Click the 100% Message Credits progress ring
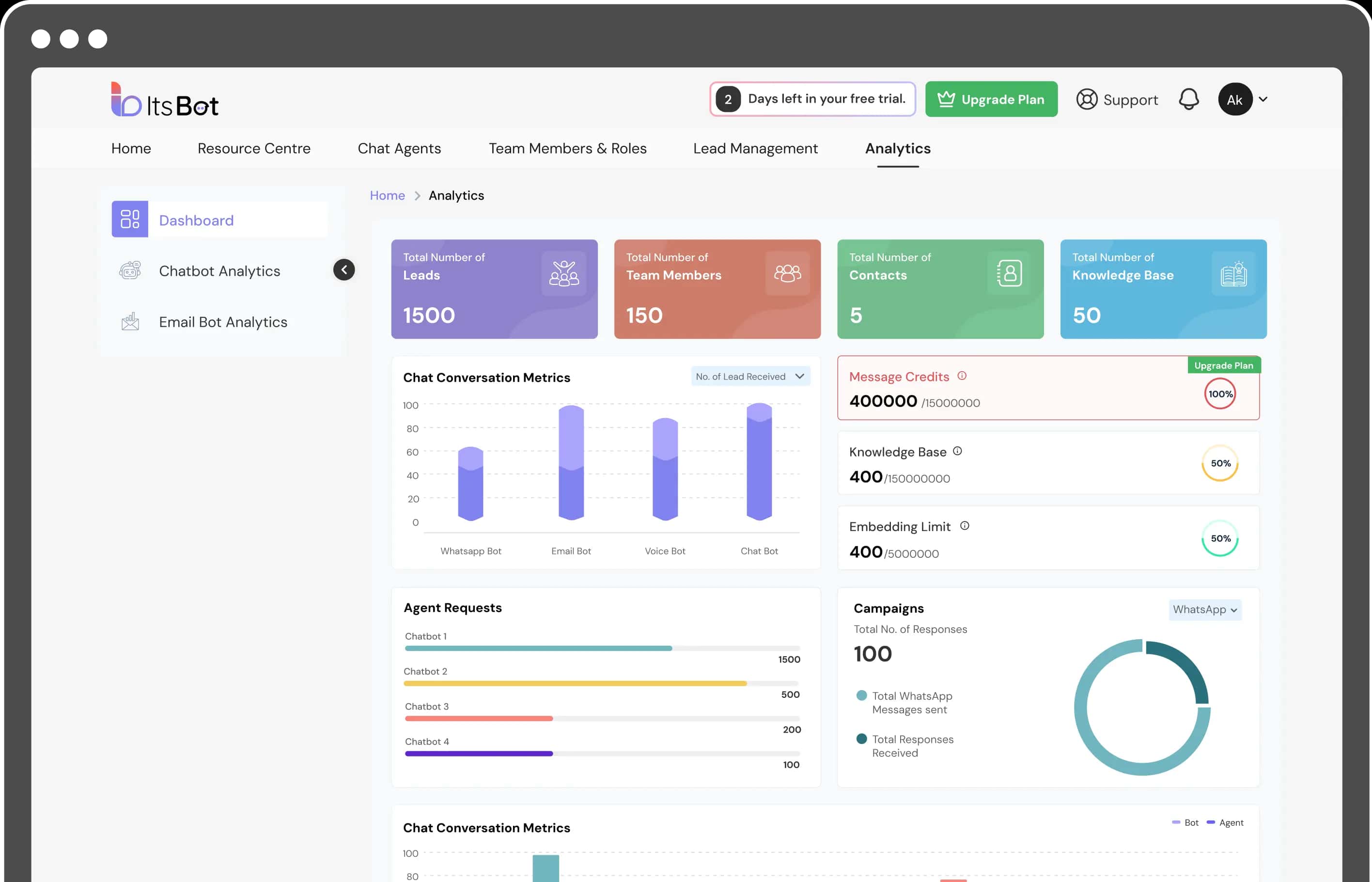The width and height of the screenshot is (1372, 882). pyautogui.click(x=1220, y=394)
